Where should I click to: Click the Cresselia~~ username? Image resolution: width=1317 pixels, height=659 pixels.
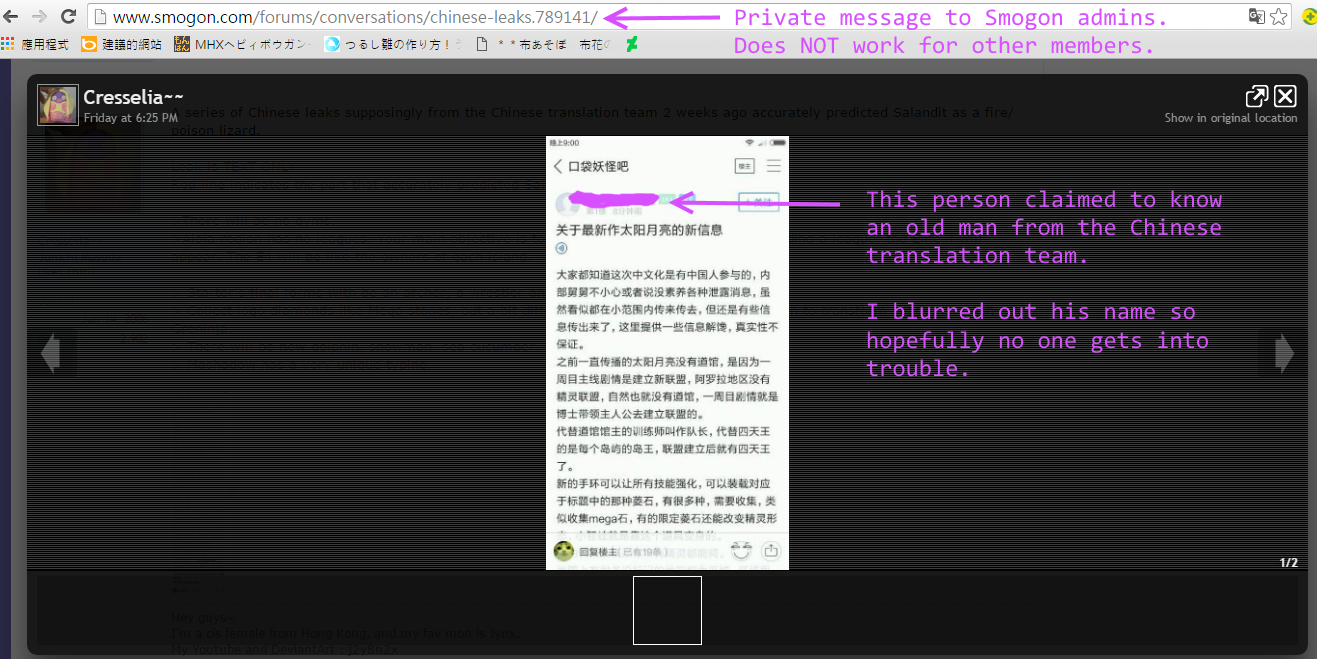(x=133, y=97)
